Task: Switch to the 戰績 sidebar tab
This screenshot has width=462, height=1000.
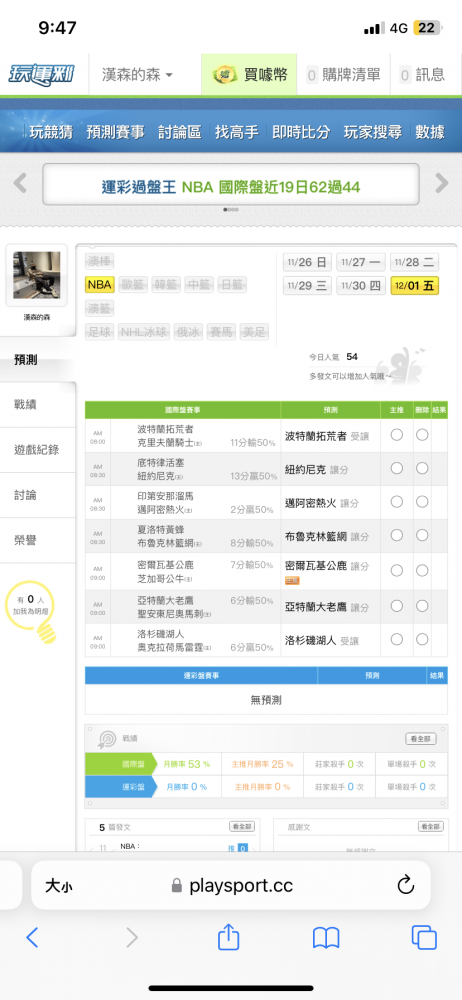Action: click(x=26, y=404)
